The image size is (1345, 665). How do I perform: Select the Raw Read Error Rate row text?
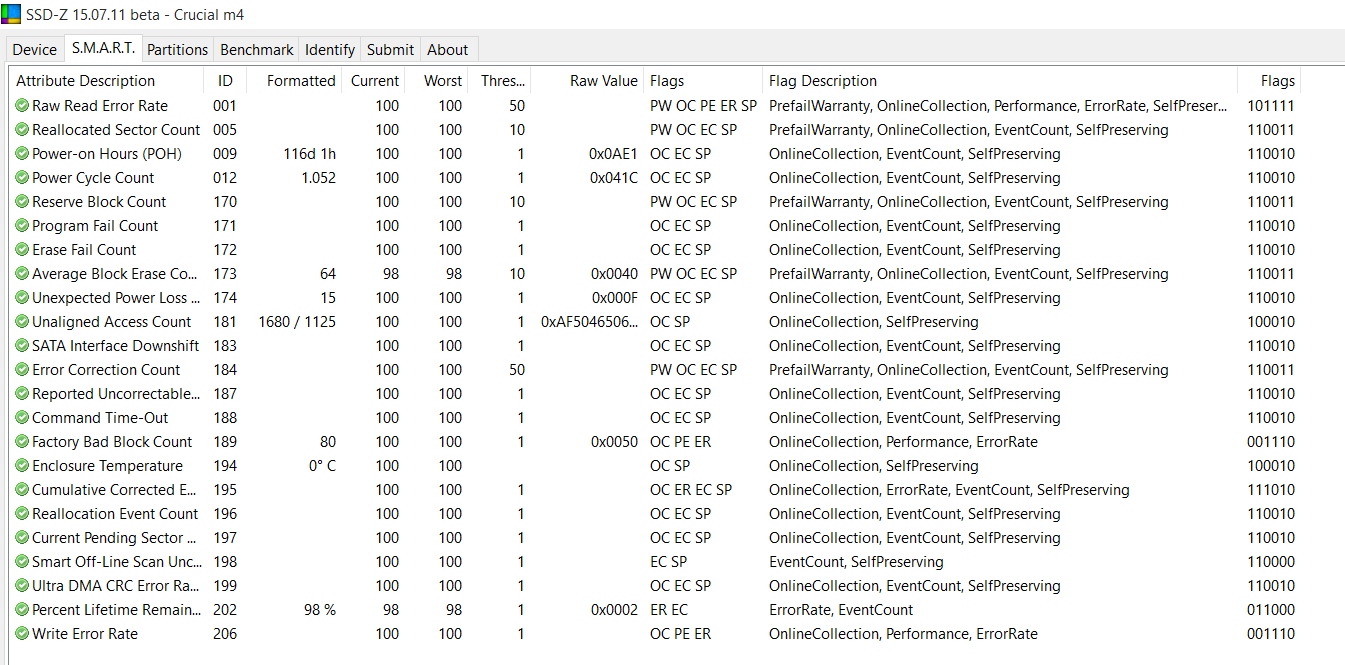coord(100,106)
